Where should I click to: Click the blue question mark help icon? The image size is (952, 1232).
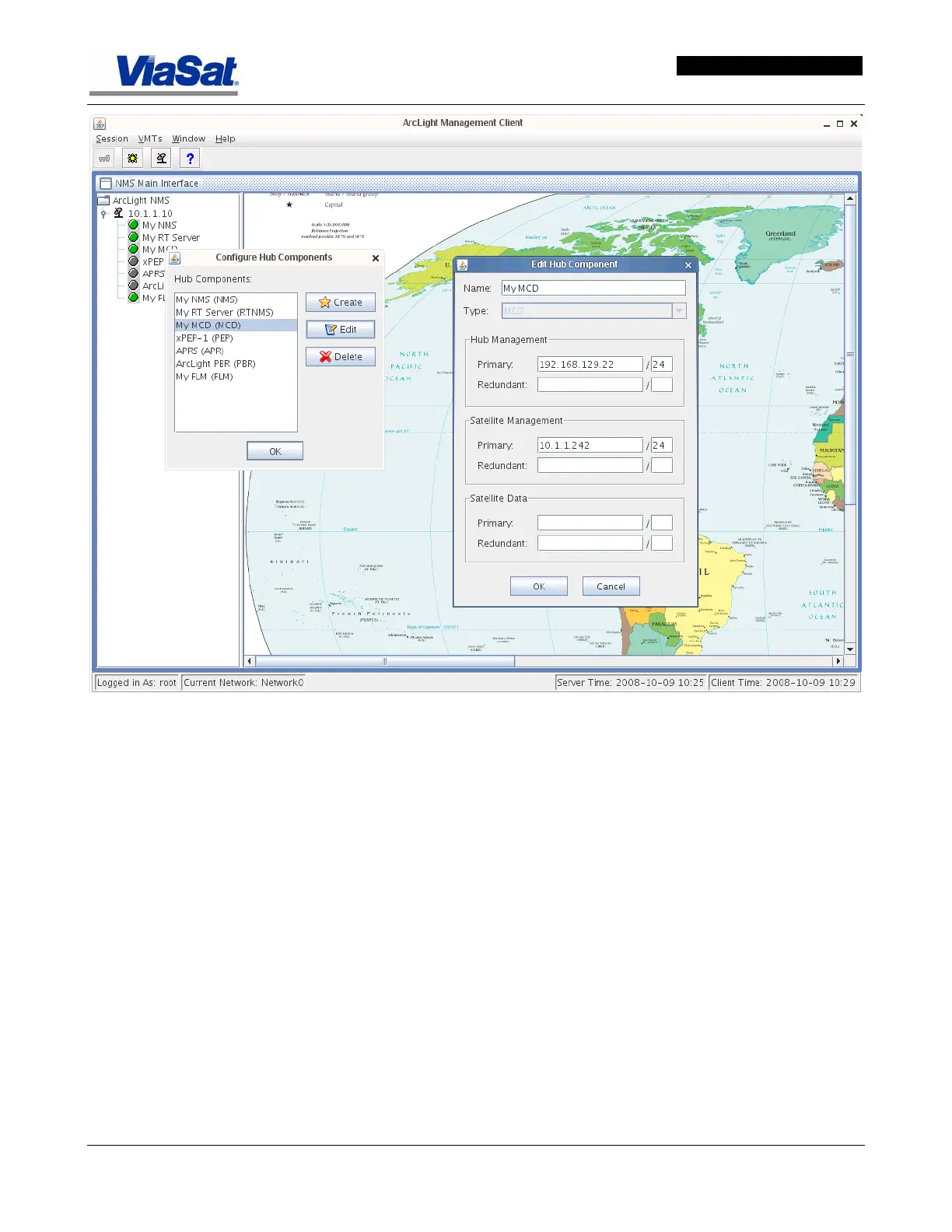(190, 159)
